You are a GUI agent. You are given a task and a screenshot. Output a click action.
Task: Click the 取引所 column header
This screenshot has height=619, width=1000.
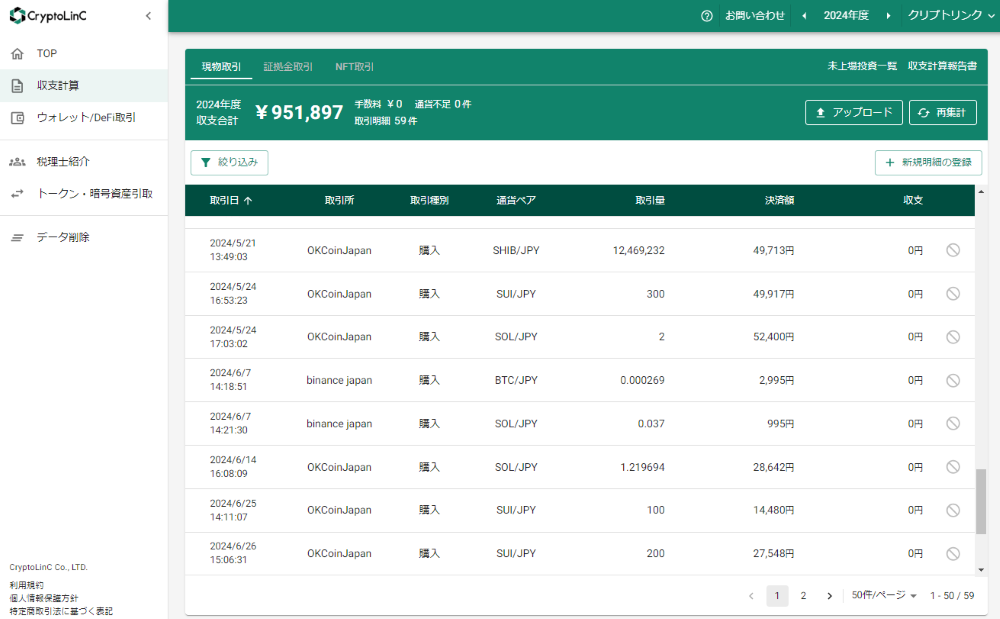[339, 200]
